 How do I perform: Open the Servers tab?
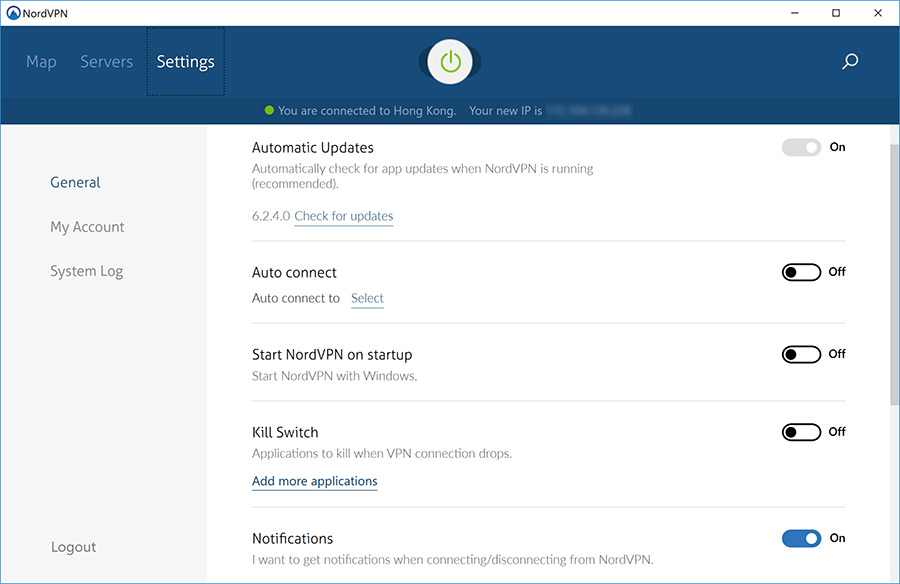[x=106, y=61]
